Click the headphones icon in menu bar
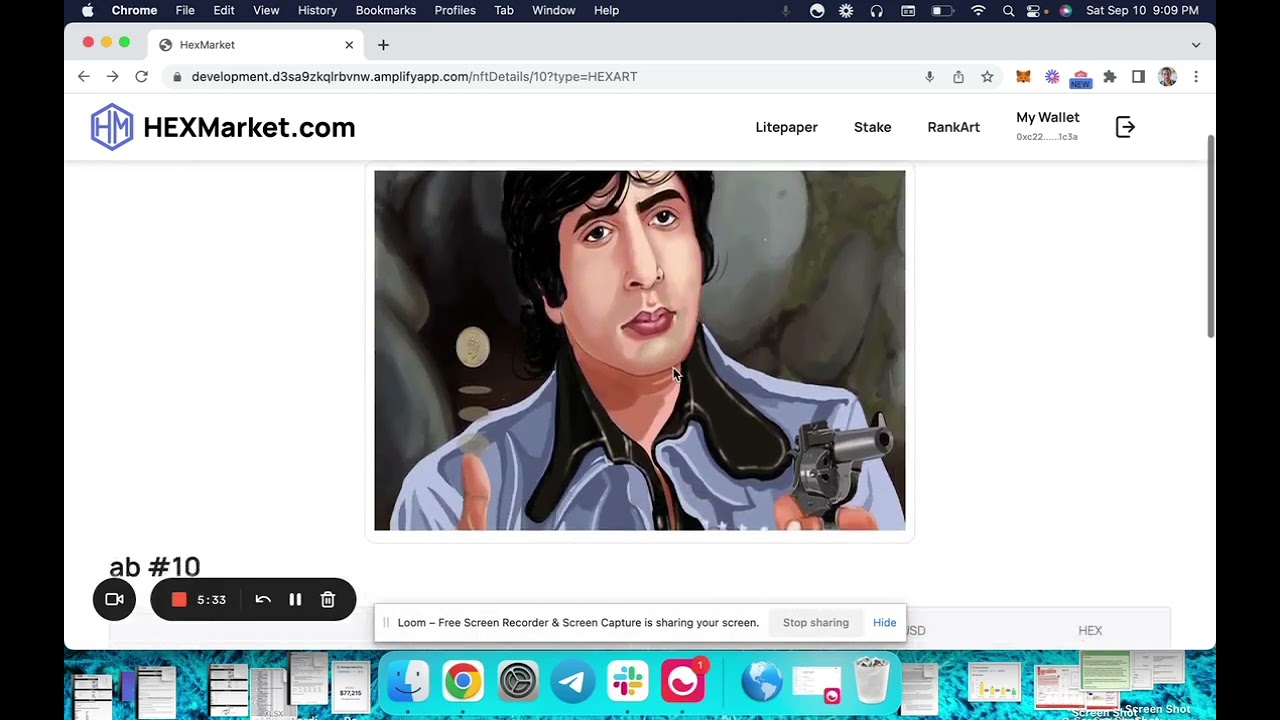The height and width of the screenshot is (720, 1280). (876, 11)
